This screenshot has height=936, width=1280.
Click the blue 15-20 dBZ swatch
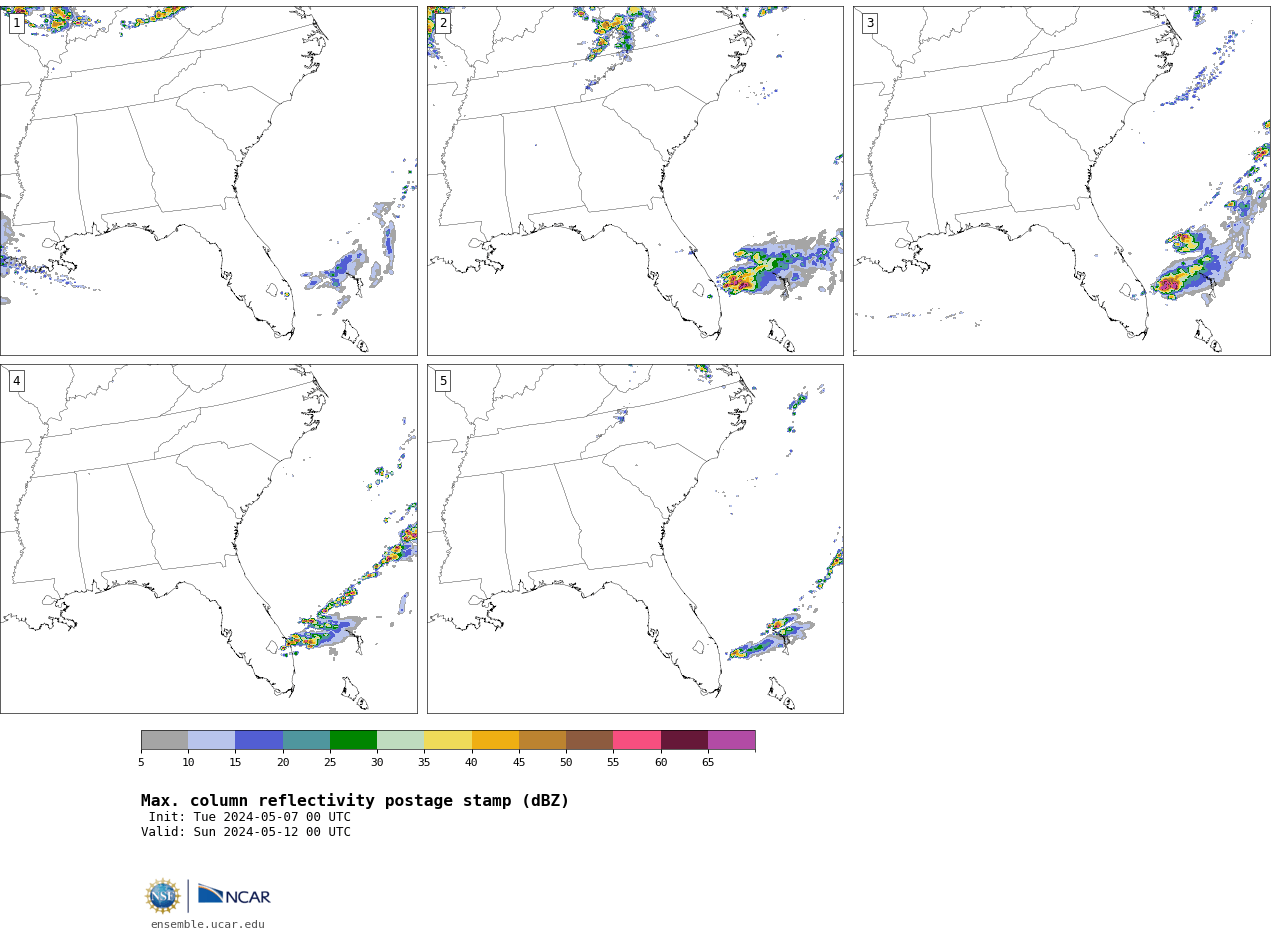pos(259,740)
